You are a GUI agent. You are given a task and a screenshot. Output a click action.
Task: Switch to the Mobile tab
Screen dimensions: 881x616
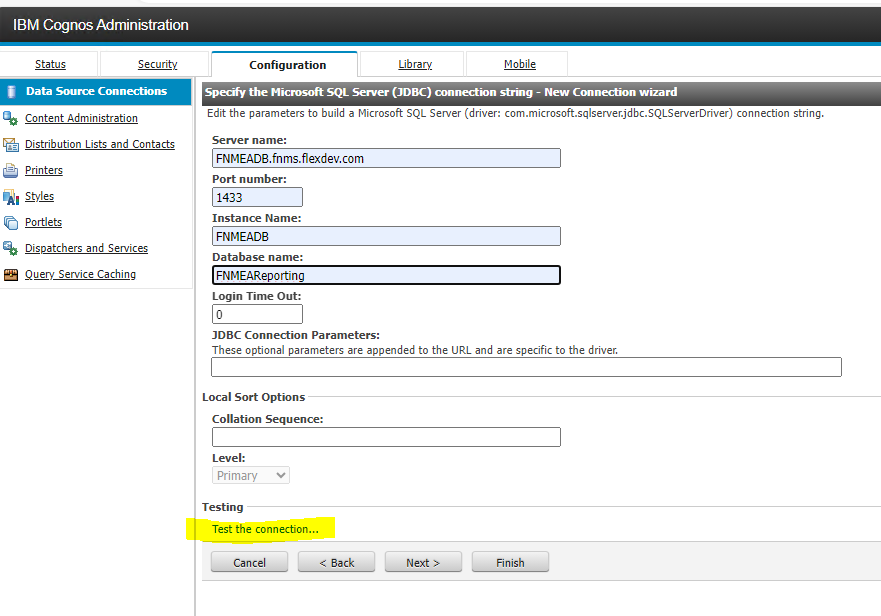click(520, 64)
